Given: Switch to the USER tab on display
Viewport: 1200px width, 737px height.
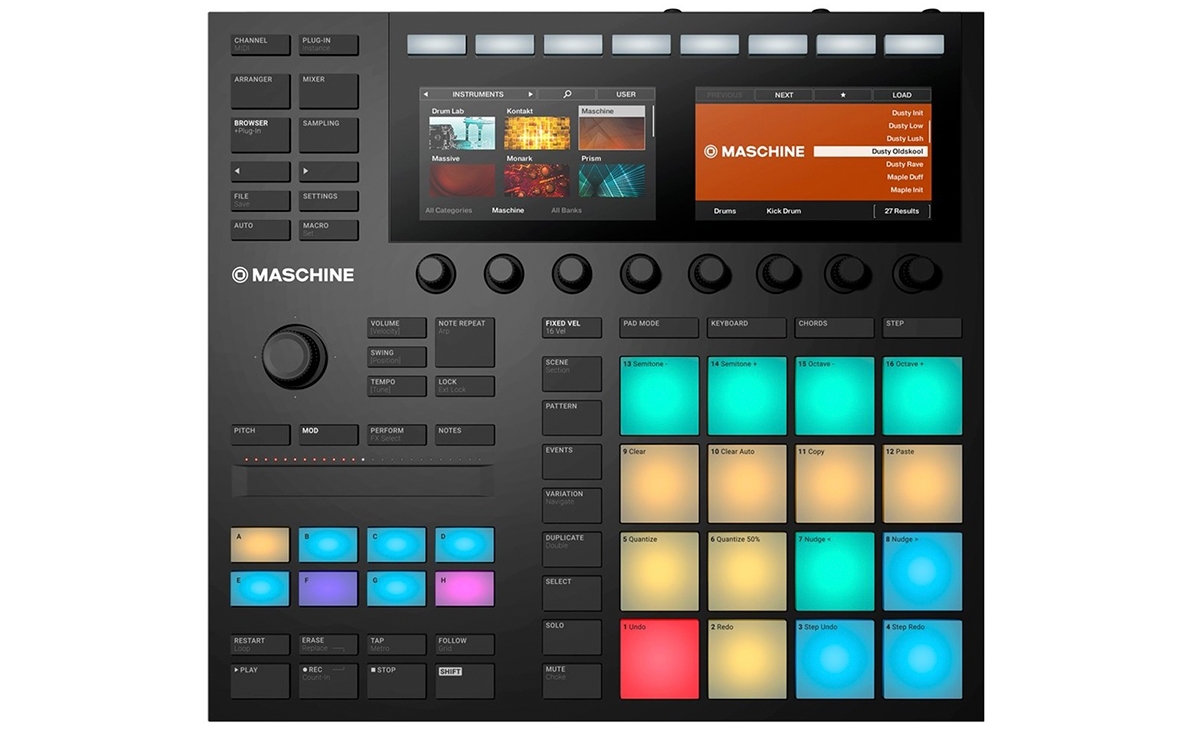Looking at the screenshot, I should point(626,94).
